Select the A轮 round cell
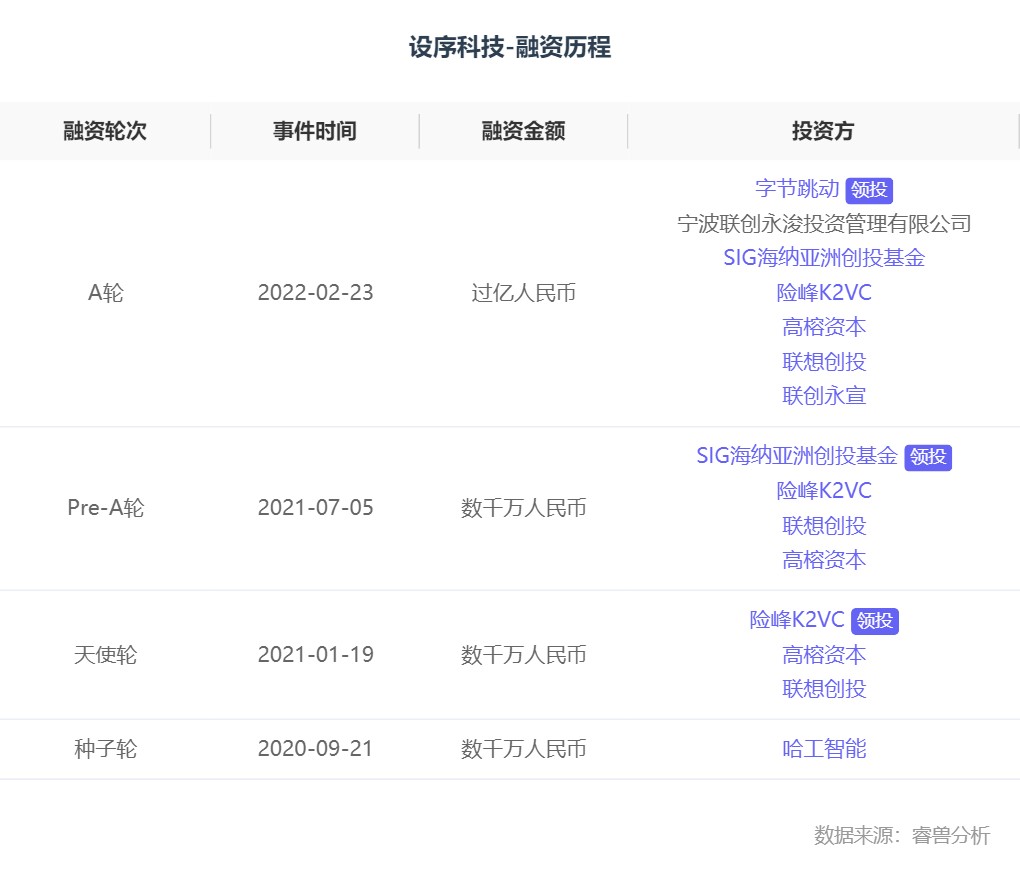 (105, 293)
